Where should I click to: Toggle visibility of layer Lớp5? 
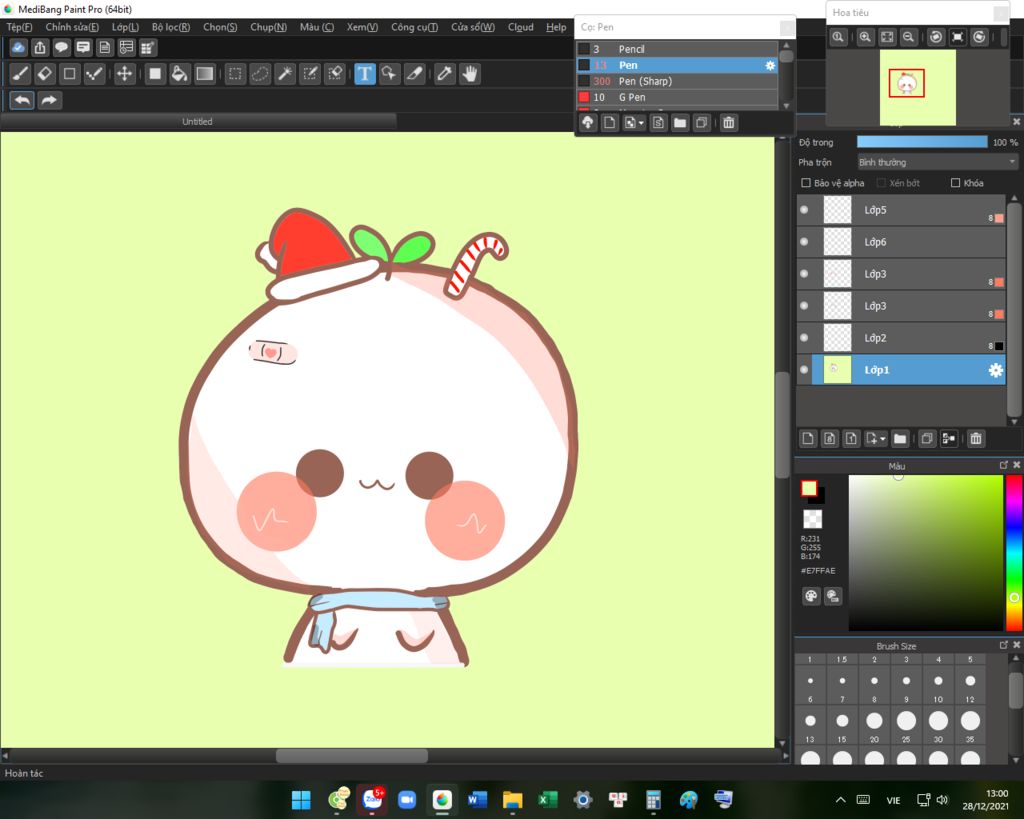coord(804,210)
